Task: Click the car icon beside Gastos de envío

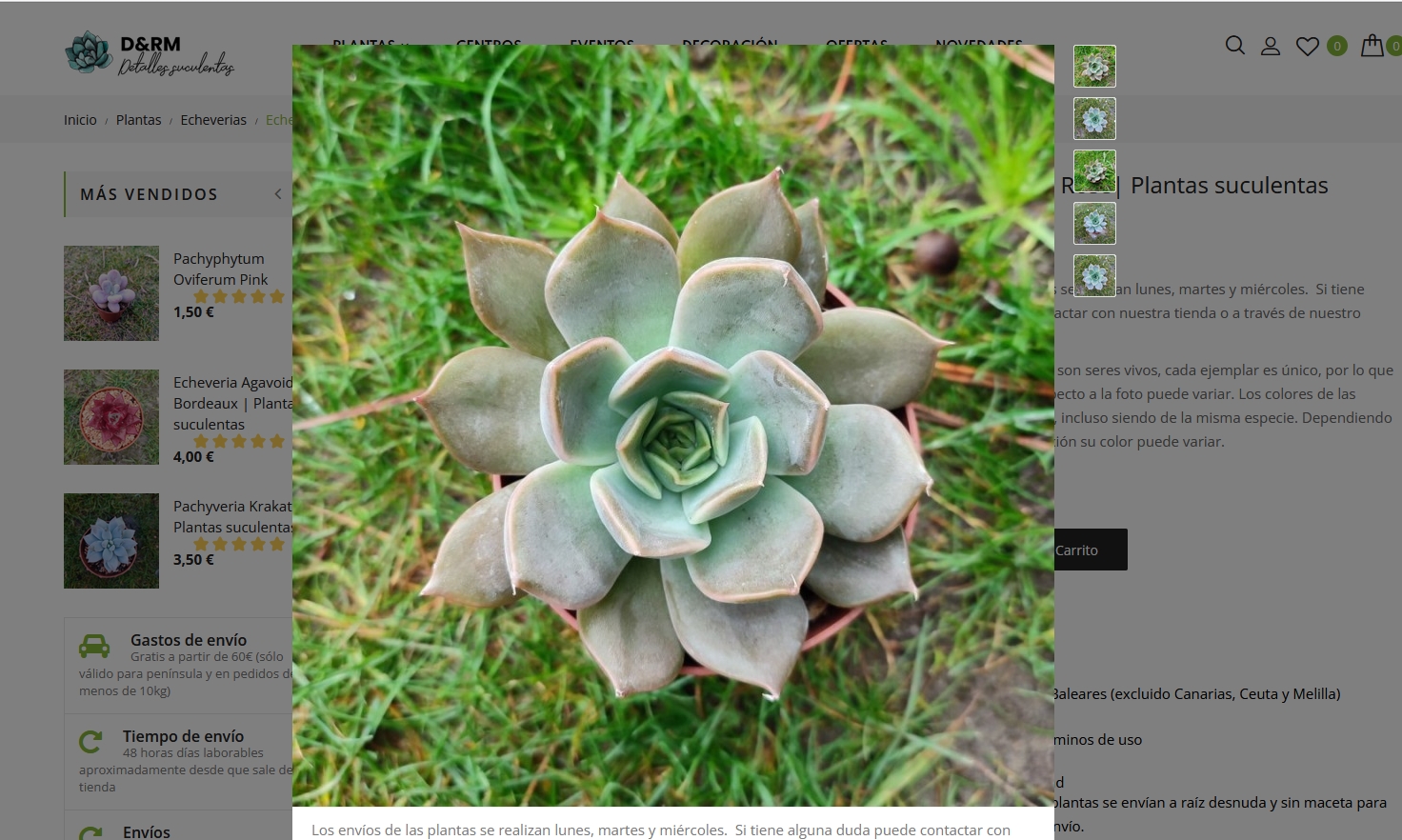Action: pyautogui.click(x=94, y=646)
